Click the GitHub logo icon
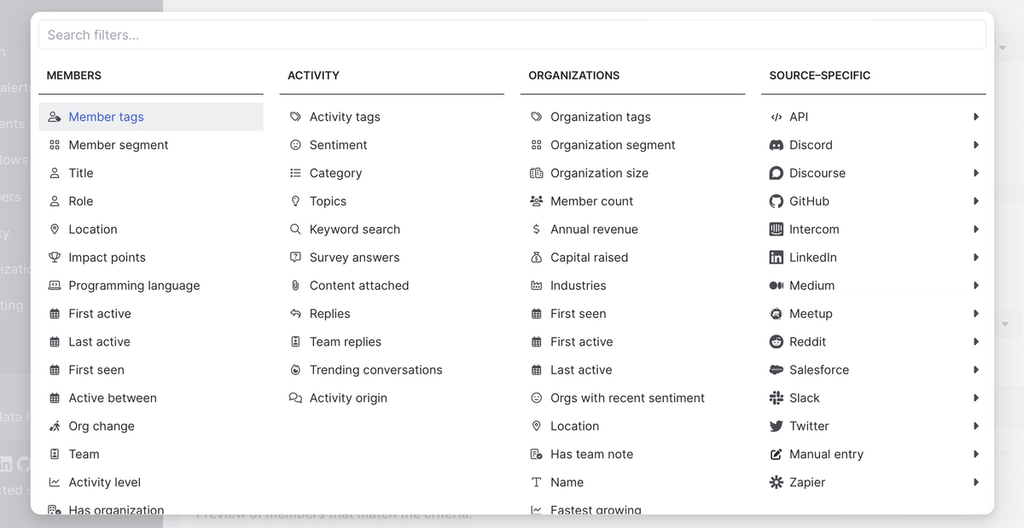Viewport: 1024px width, 528px height. [776, 201]
